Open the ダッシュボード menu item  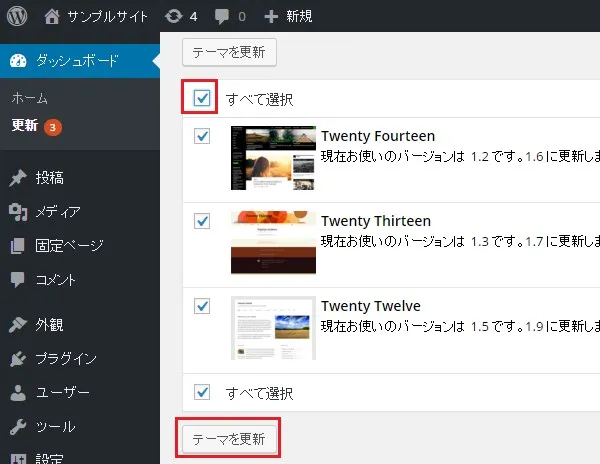click(77, 61)
